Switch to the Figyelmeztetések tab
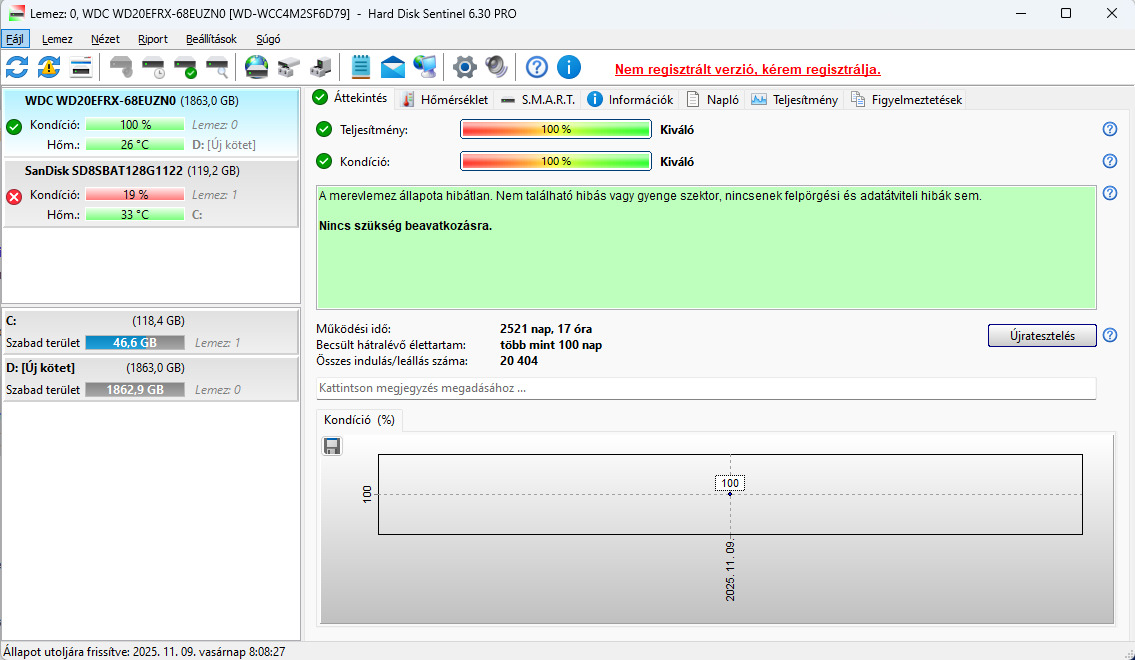Screen dimensions: 1135x660 click(x=906, y=100)
